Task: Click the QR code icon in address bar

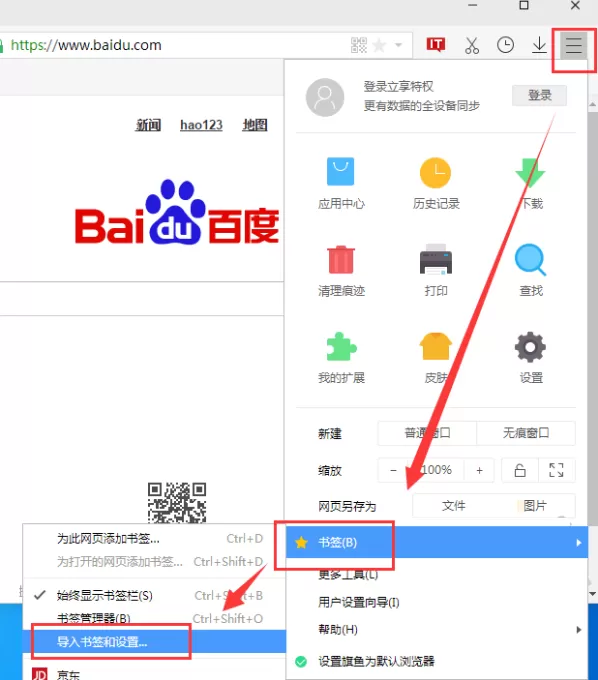Action: [x=359, y=45]
